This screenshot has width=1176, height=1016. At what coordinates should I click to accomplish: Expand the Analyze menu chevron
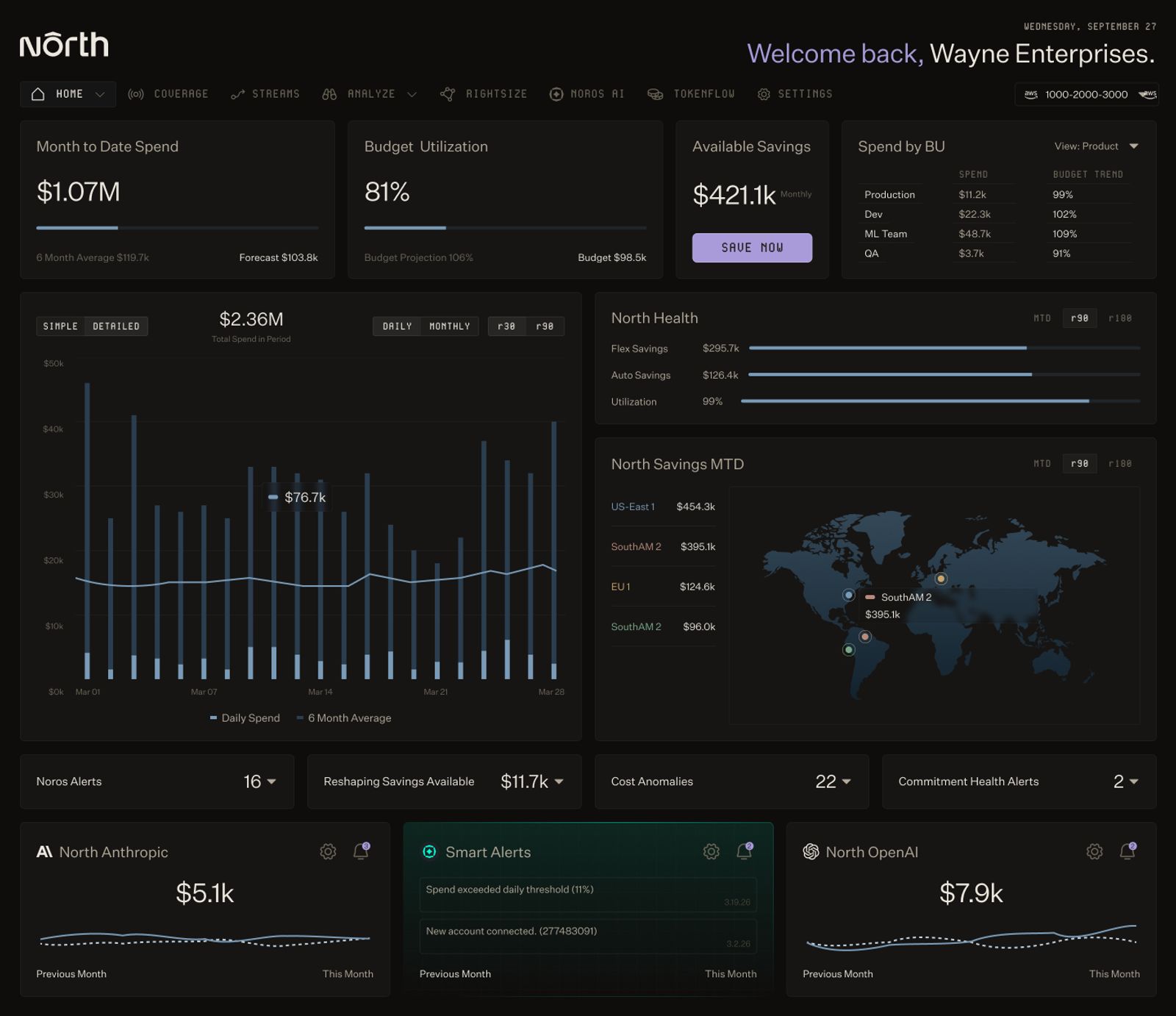tap(412, 94)
